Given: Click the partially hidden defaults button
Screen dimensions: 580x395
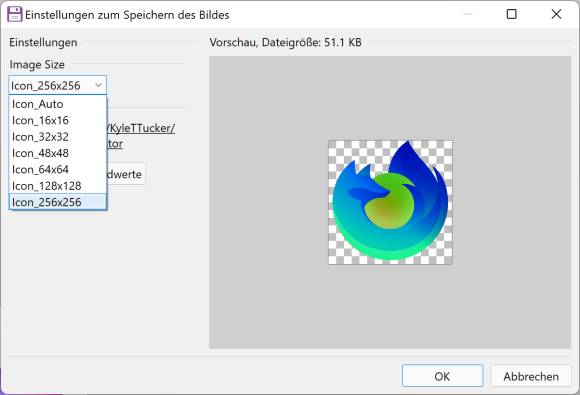Looking at the screenshot, I should [126, 174].
